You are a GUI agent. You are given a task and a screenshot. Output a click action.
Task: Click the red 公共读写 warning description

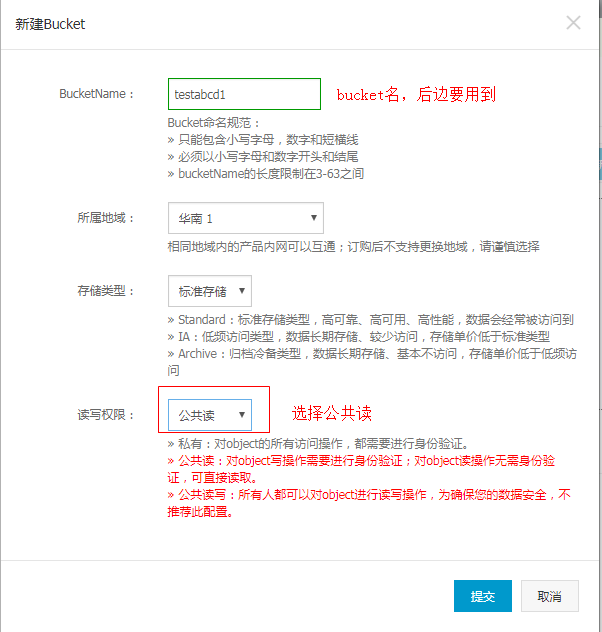click(x=368, y=503)
